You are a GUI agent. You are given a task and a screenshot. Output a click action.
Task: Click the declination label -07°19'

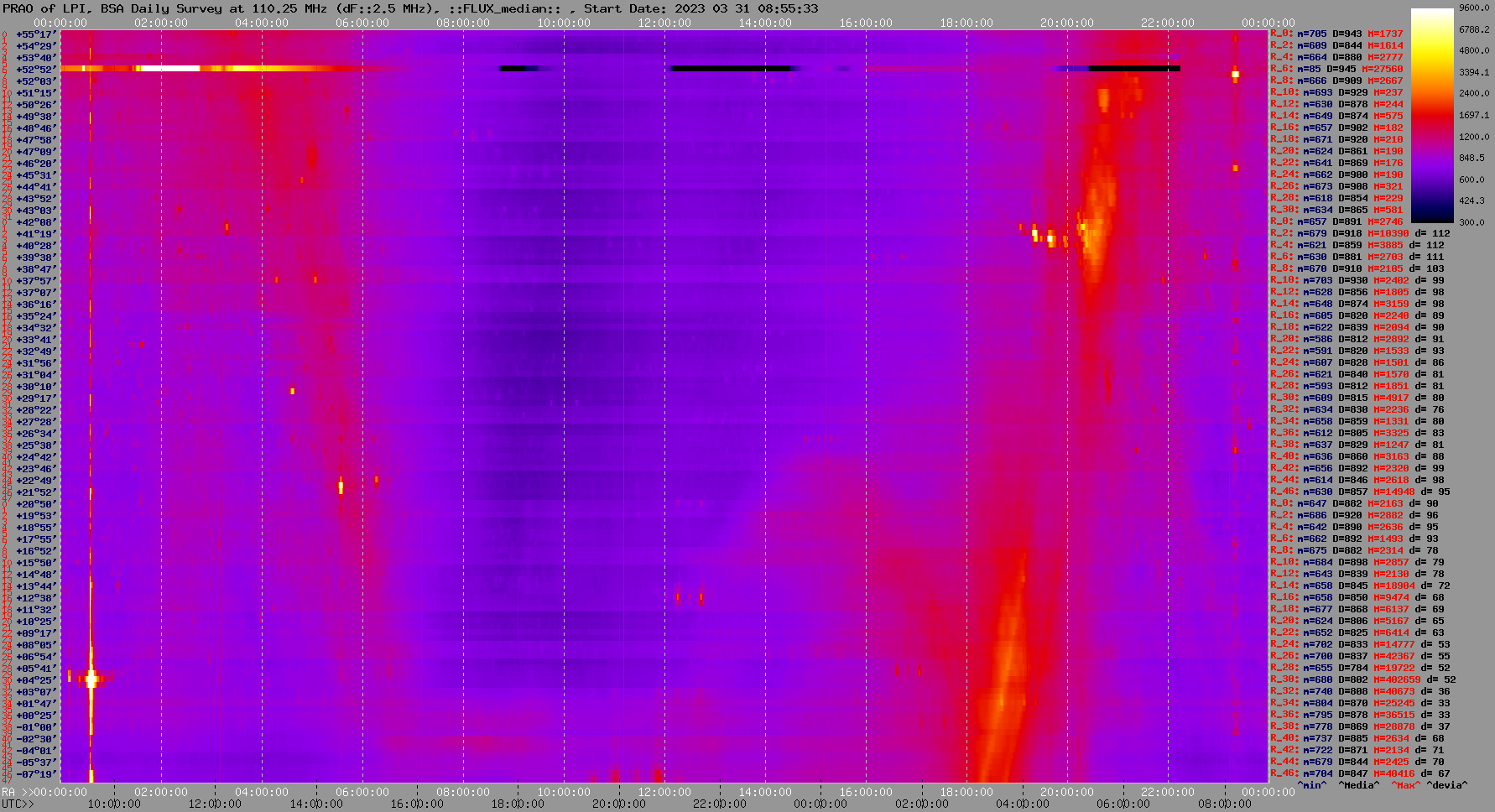[x=36, y=774]
